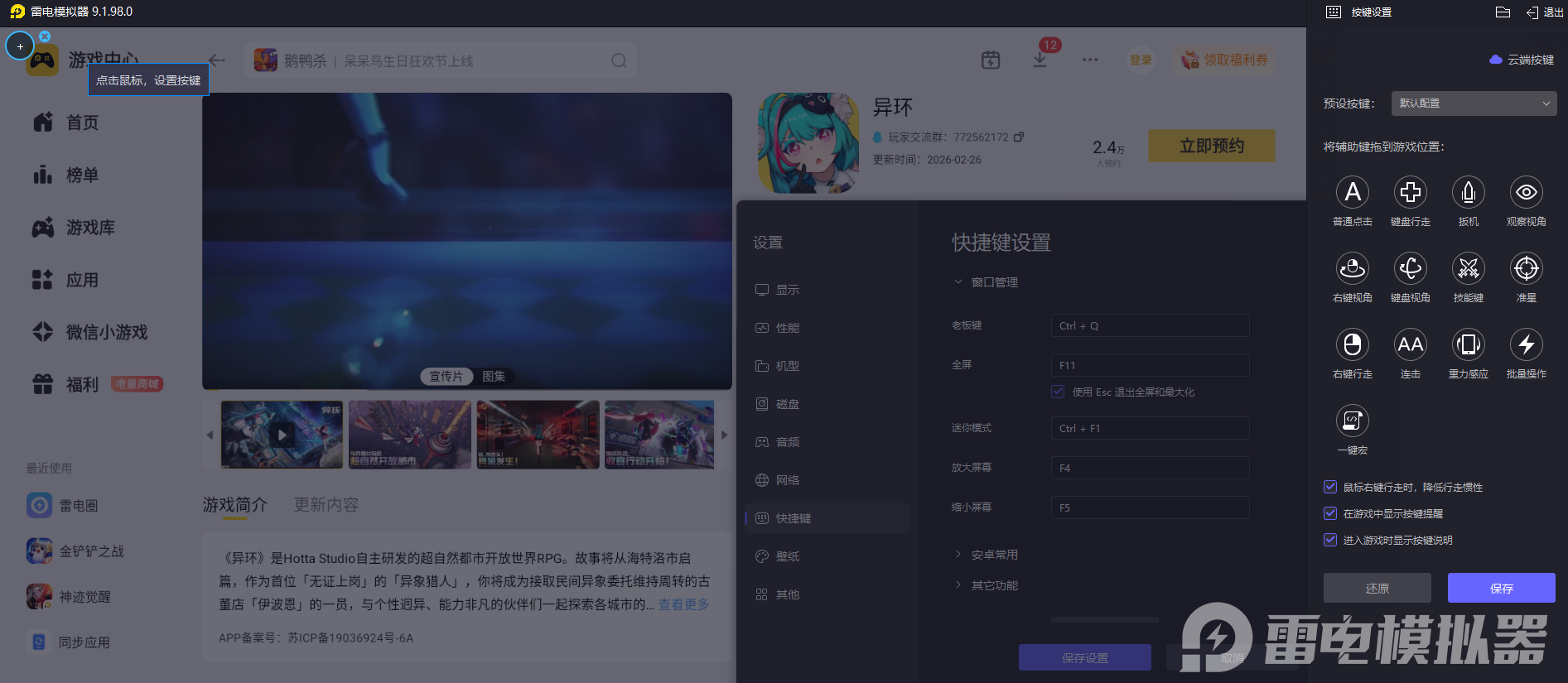Play the first video thumbnail
This screenshot has width=1568, height=683.
(x=282, y=435)
